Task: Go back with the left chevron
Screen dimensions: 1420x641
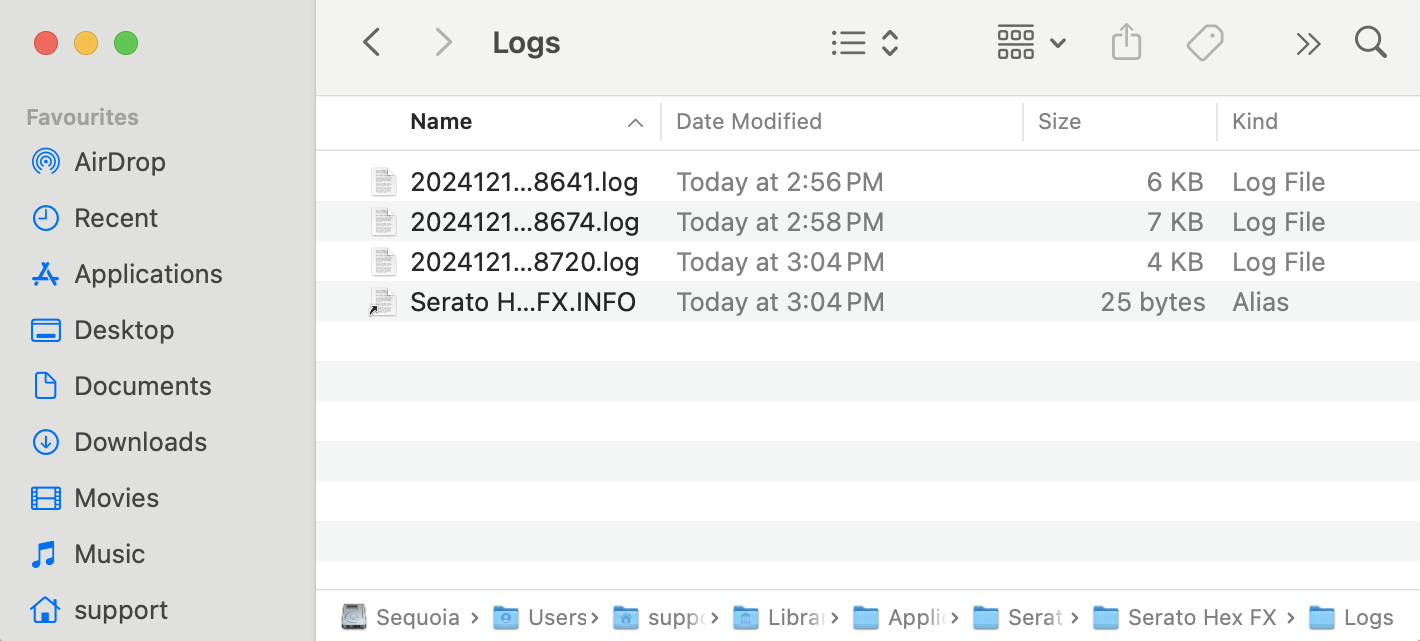Action: coord(372,43)
